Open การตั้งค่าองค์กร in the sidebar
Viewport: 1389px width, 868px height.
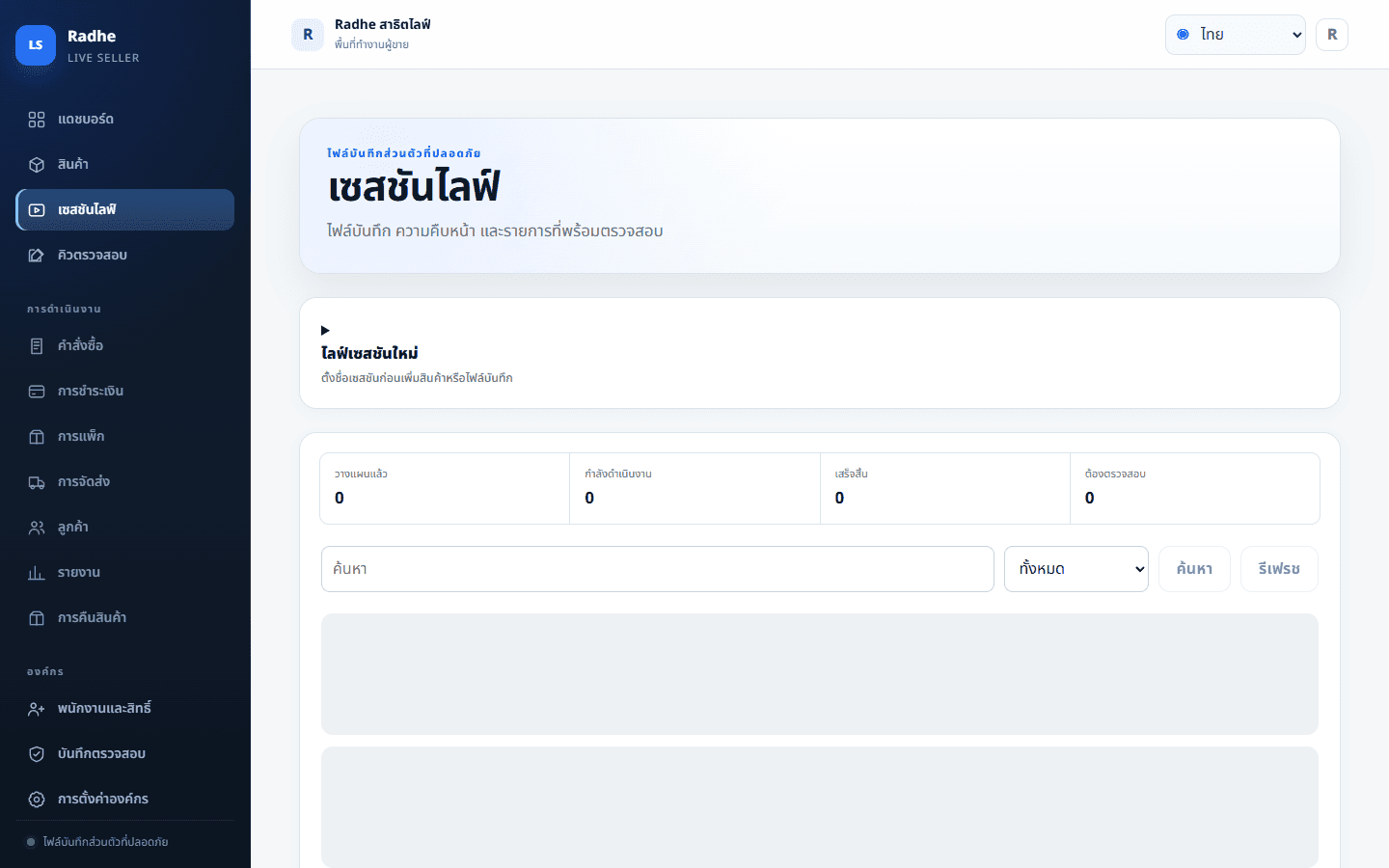pyautogui.click(x=125, y=800)
